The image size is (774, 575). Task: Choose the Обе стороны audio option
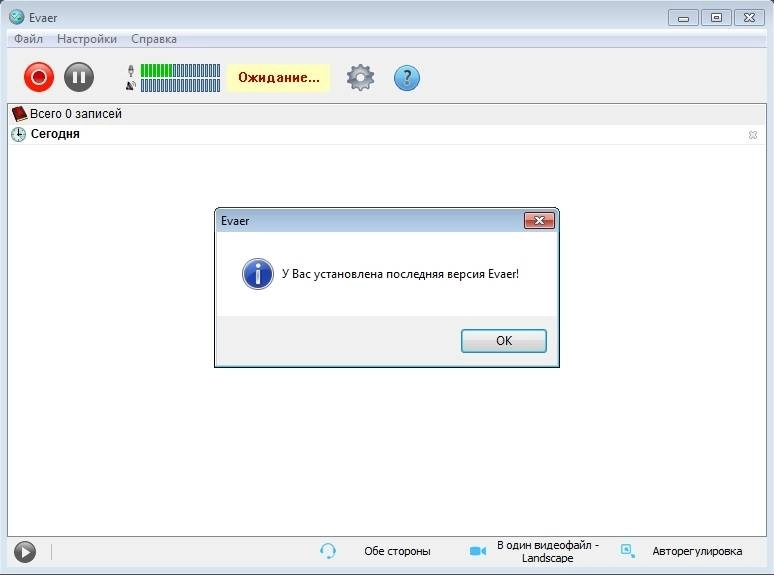point(397,551)
